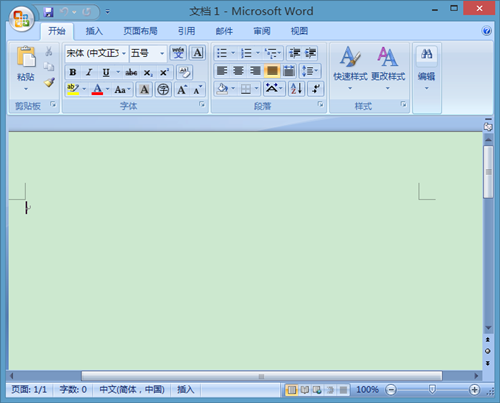Screen dimensions: 500x403
Task: Apply red font color A
Action: click(97, 89)
